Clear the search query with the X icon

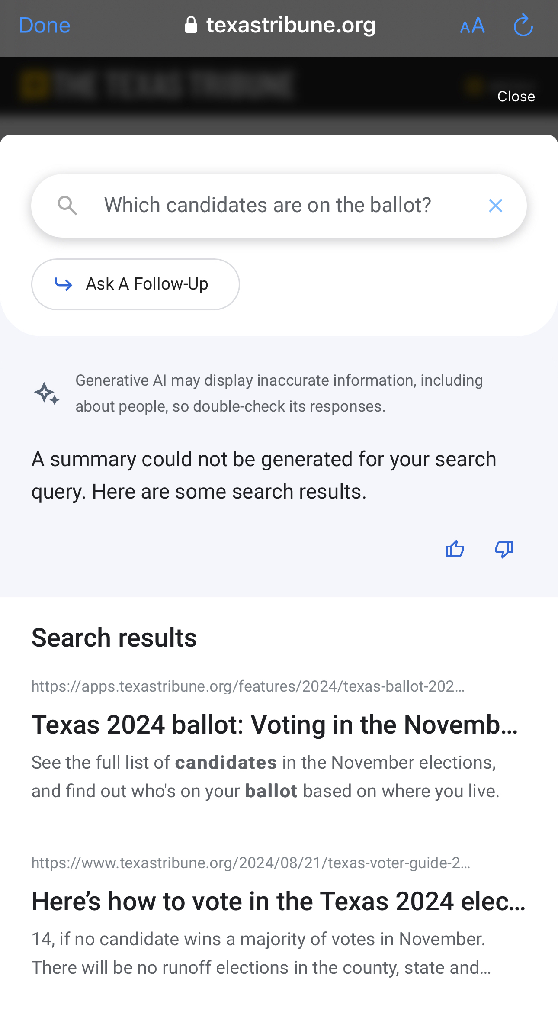[x=496, y=206]
